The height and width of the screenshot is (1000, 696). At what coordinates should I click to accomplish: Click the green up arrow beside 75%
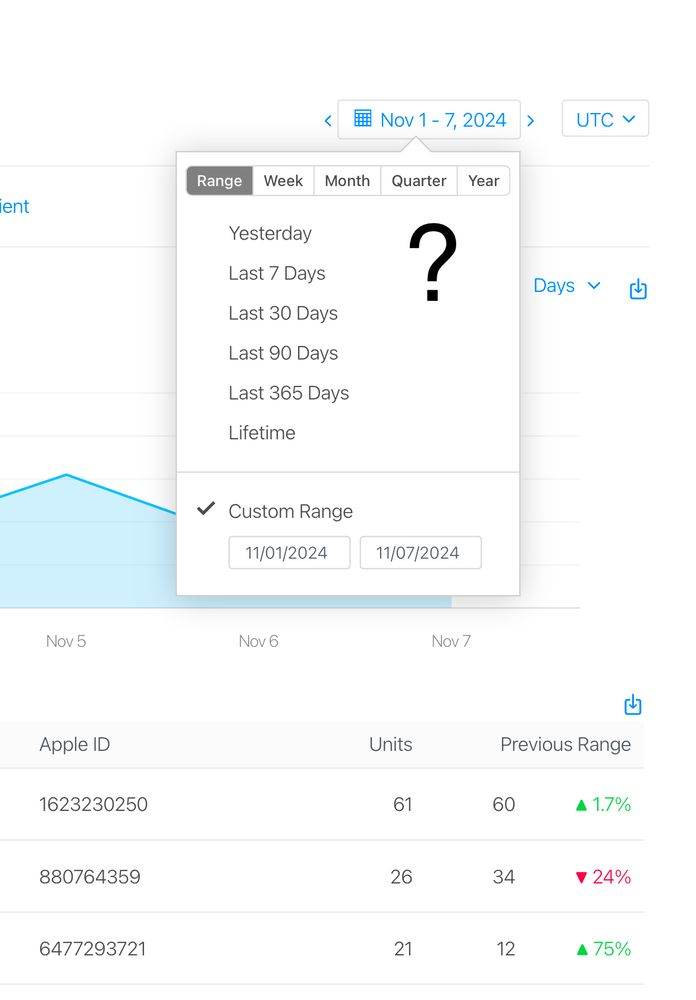[581, 950]
